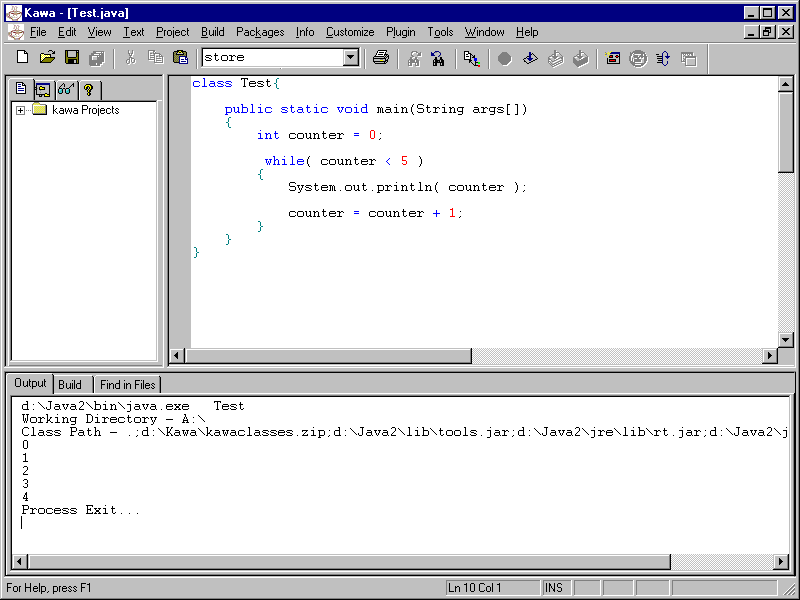Screen dimensions: 800x600
Task: Click the grey rebuild-all toolbar icon
Action: point(556,59)
